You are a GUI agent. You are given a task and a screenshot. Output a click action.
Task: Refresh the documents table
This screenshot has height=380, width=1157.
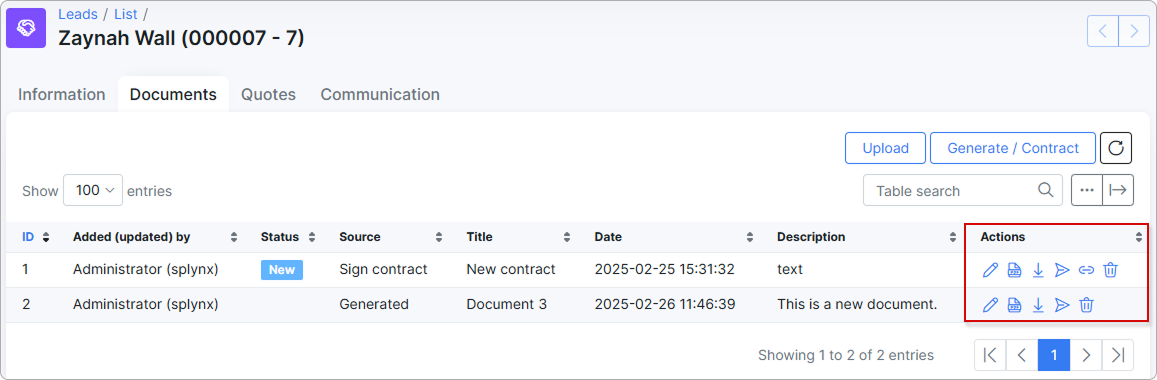(1116, 148)
